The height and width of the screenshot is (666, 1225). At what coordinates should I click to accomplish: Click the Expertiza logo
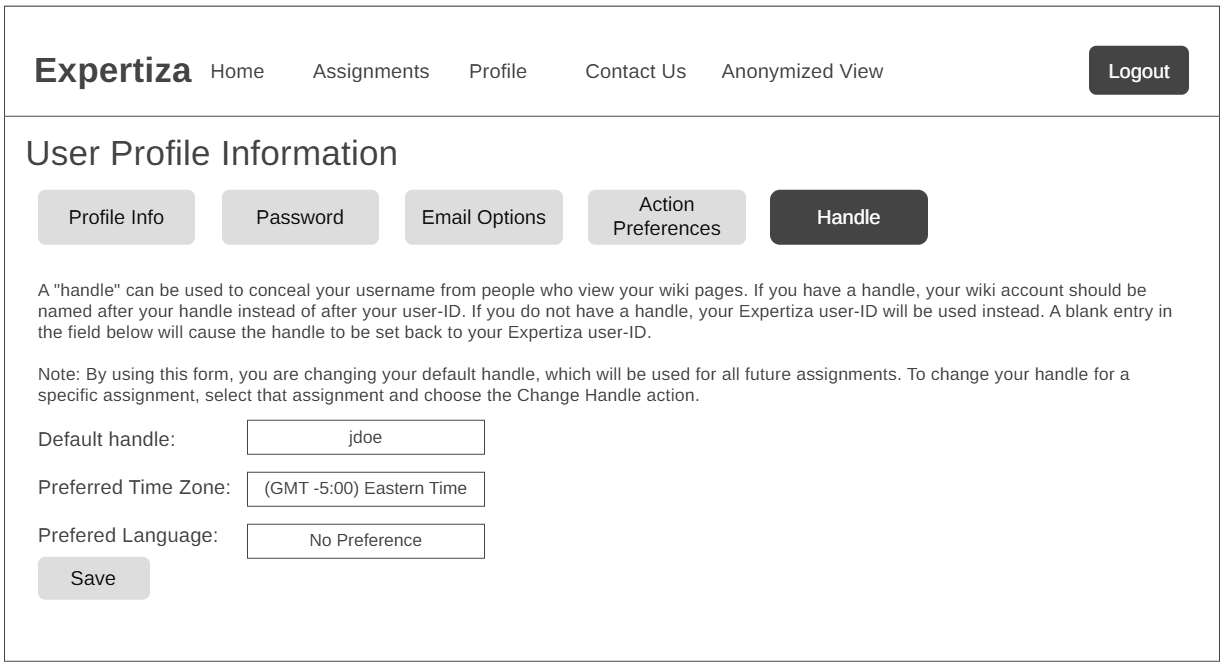pyautogui.click(x=113, y=71)
